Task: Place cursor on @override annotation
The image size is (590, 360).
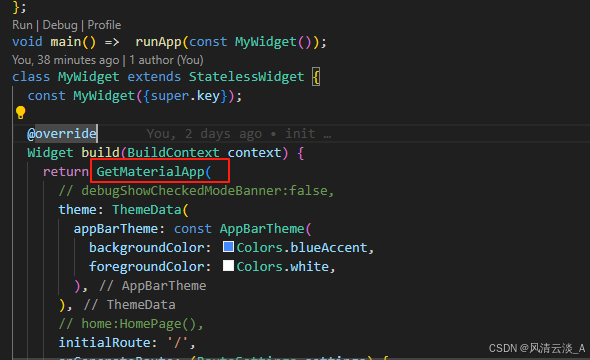Action: pyautogui.click(x=62, y=134)
